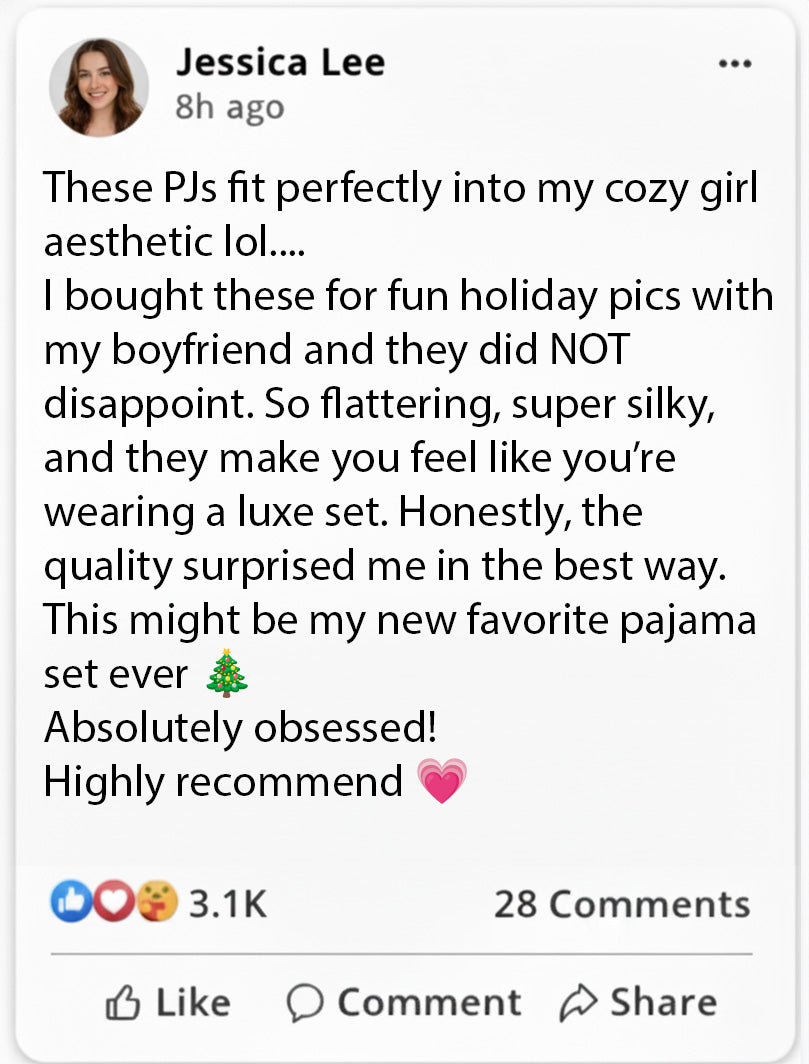Click the "8h ago" timestamp
The height and width of the screenshot is (1064, 809).
point(229,107)
